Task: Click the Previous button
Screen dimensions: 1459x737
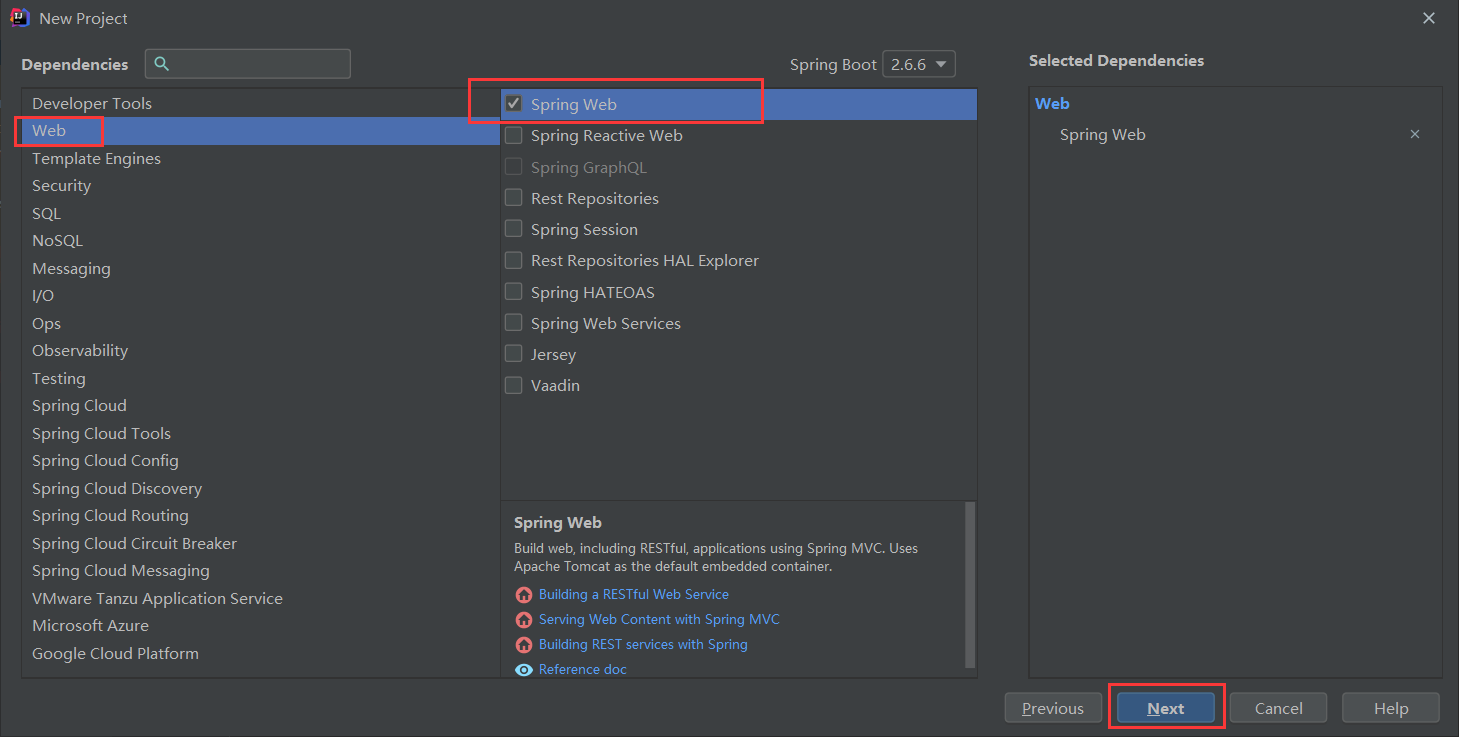Action: click(x=1053, y=708)
